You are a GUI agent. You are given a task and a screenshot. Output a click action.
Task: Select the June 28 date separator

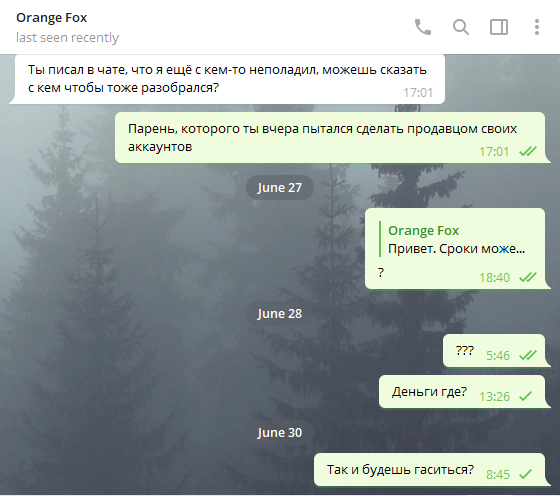point(280,314)
